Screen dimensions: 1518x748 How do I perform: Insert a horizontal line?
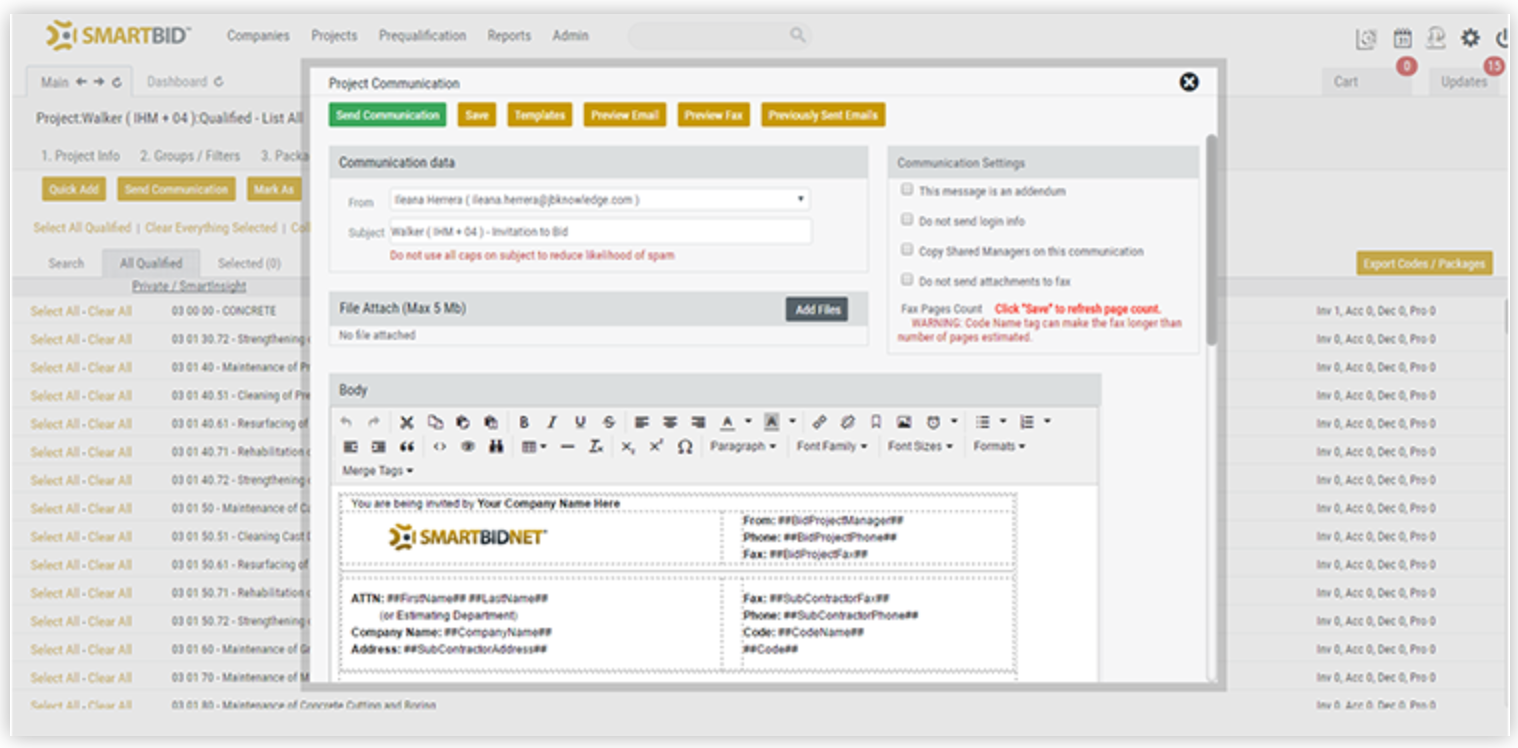coord(567,446)
